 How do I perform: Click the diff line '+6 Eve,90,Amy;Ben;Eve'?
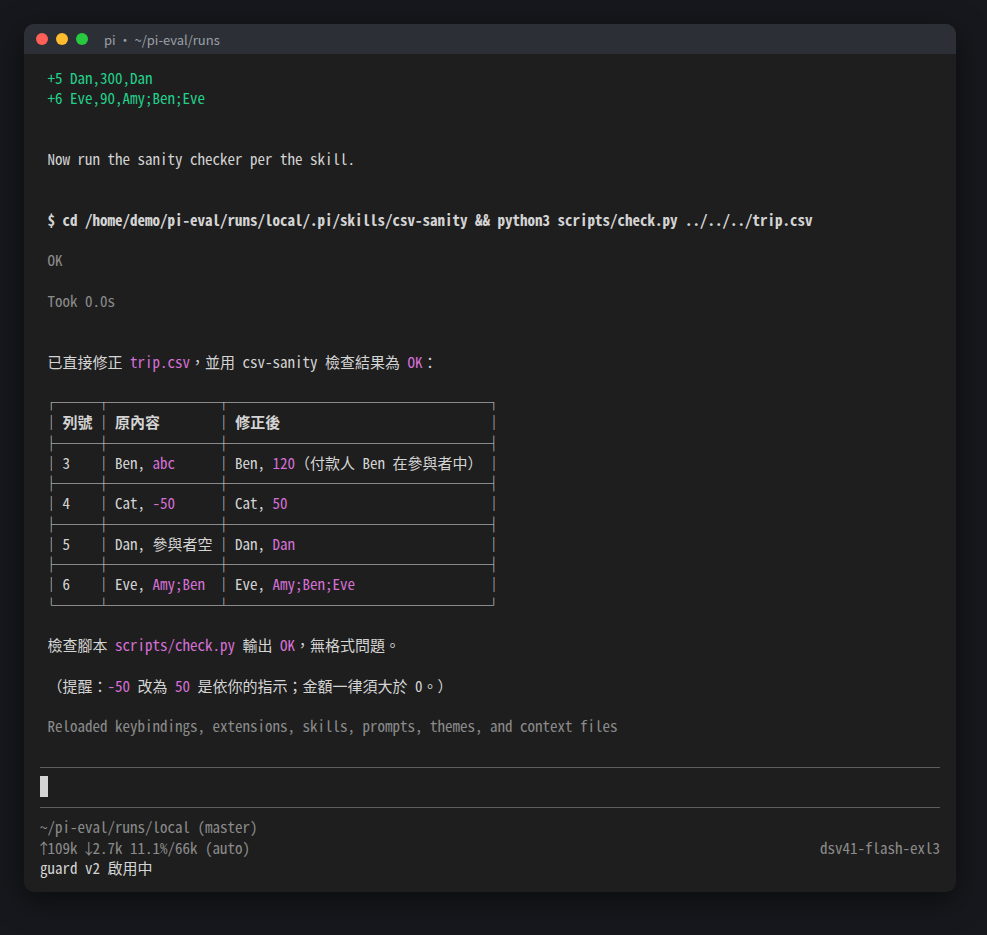pyautogui.click(x=126, y=99)
